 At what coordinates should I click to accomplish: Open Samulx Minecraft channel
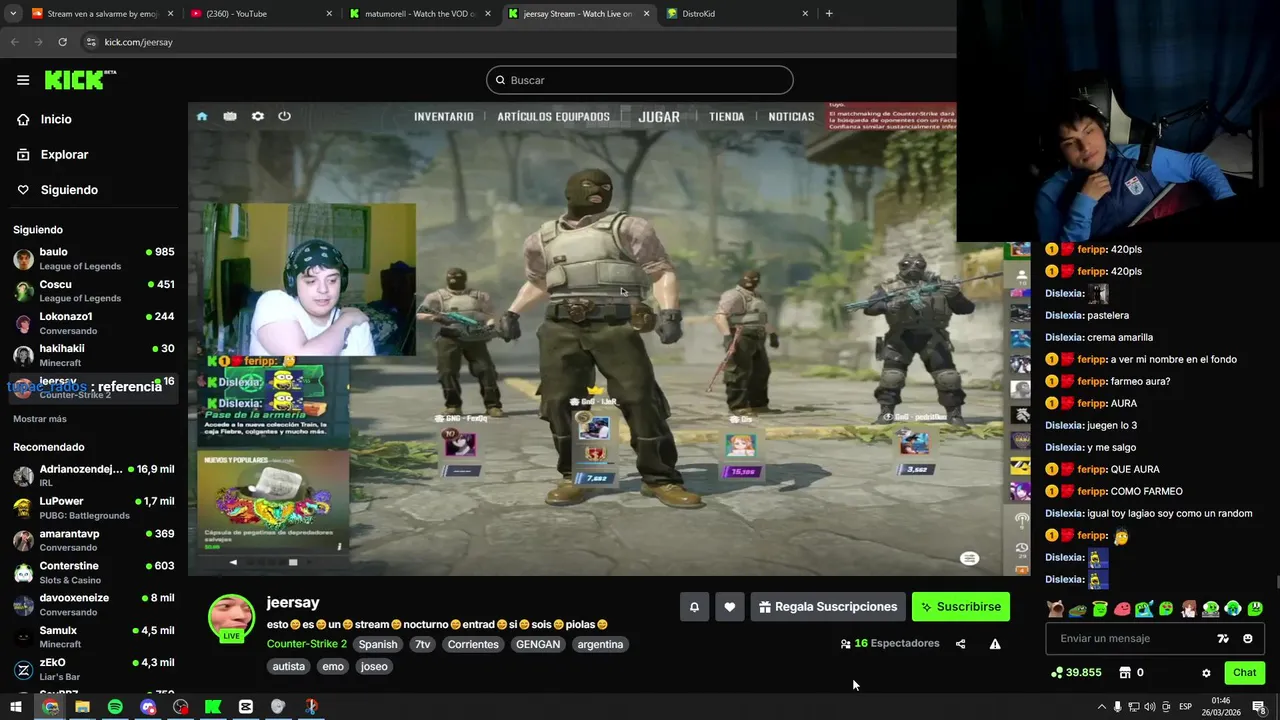coord(94,637)
